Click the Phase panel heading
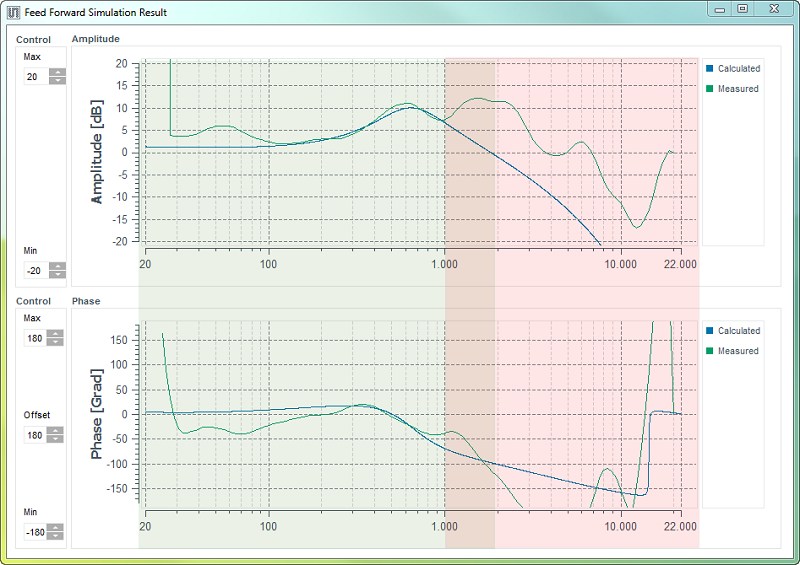 (86, 301)
